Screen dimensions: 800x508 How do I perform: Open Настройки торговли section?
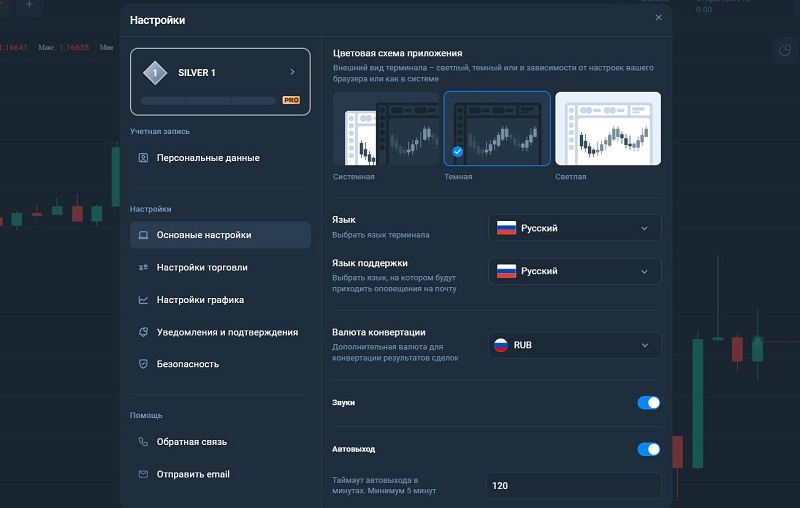click(x=220, y=267)
